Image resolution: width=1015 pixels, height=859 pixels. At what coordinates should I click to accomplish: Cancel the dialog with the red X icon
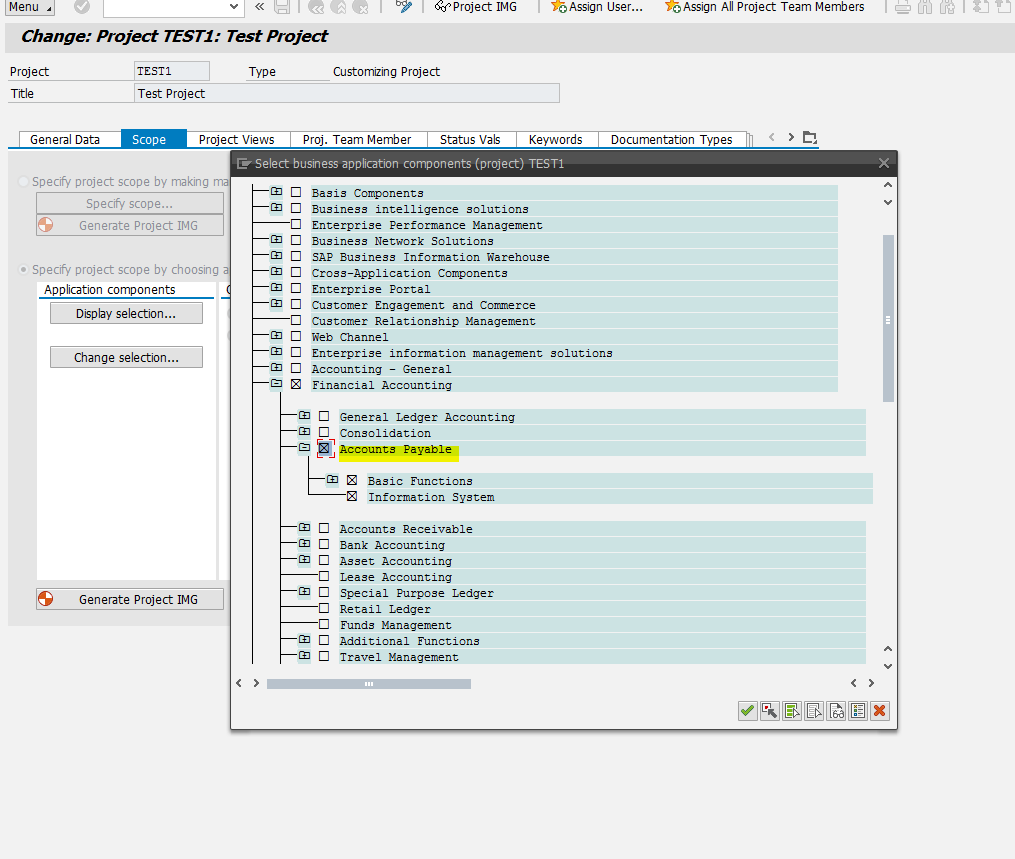click(879, 711)
